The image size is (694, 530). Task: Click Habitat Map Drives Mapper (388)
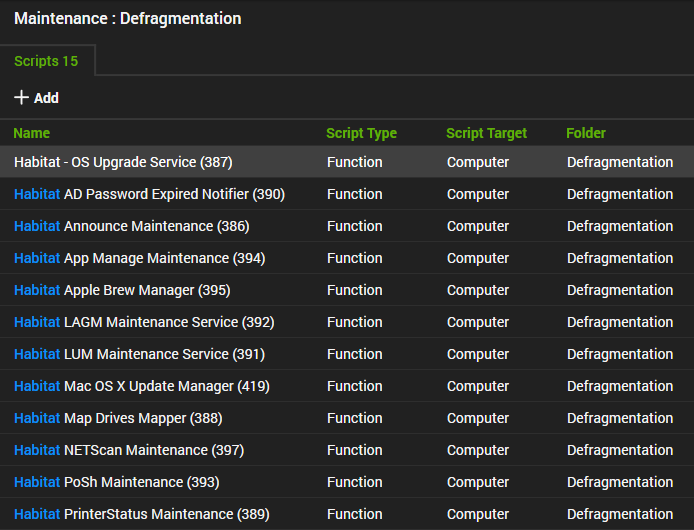pyautogui.click(x=118, y=418)
